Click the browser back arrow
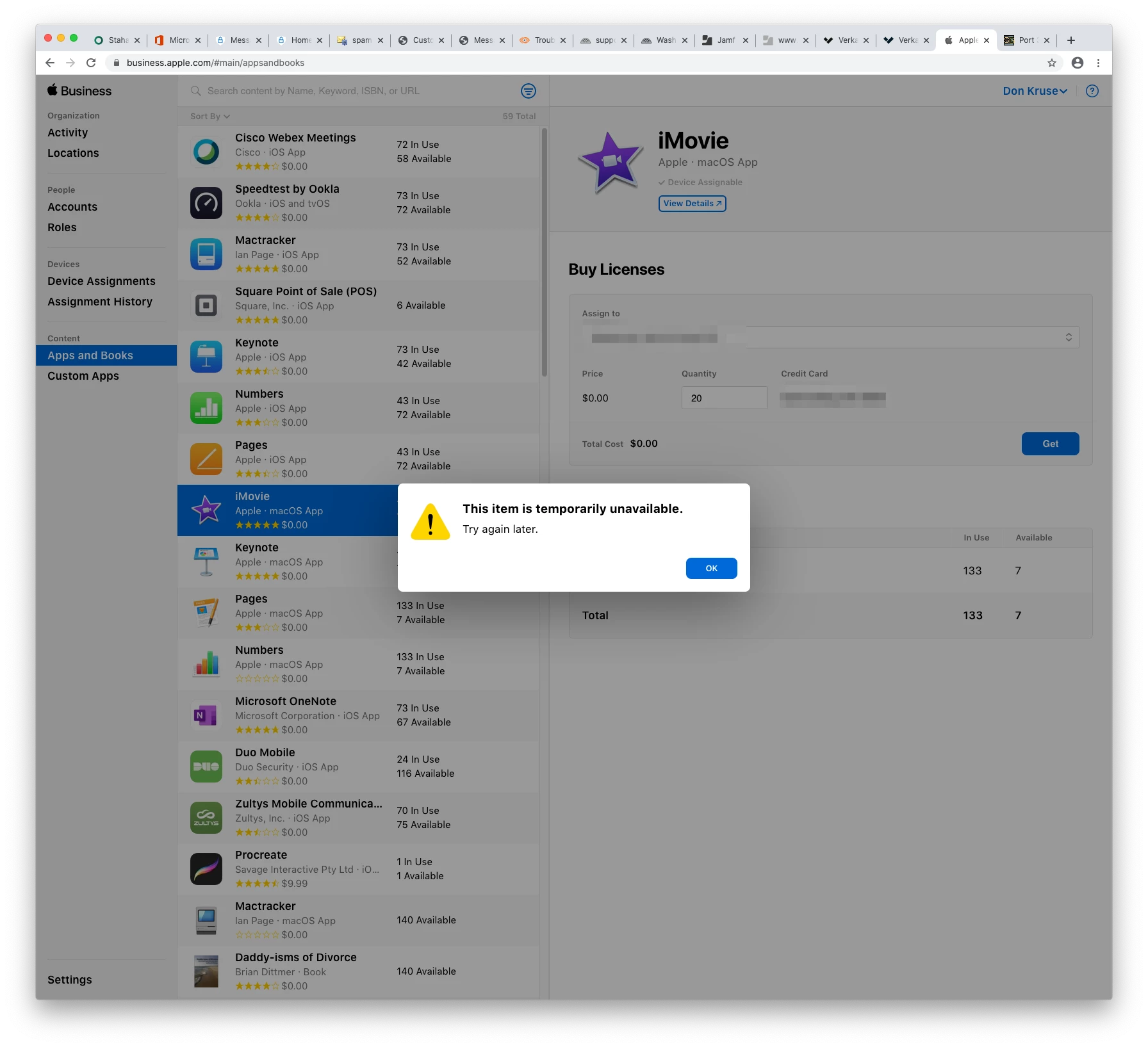This screenshot has width=1148, height=1047. click(x=50, y=63)
